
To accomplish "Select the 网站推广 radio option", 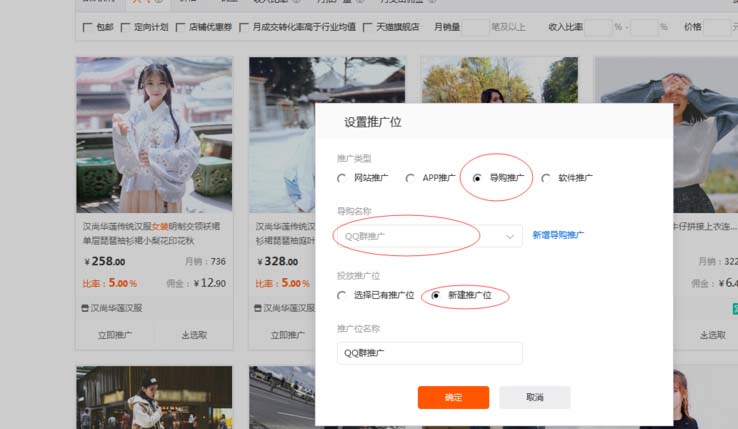I will pyautogui.click(x=342, y=178).
